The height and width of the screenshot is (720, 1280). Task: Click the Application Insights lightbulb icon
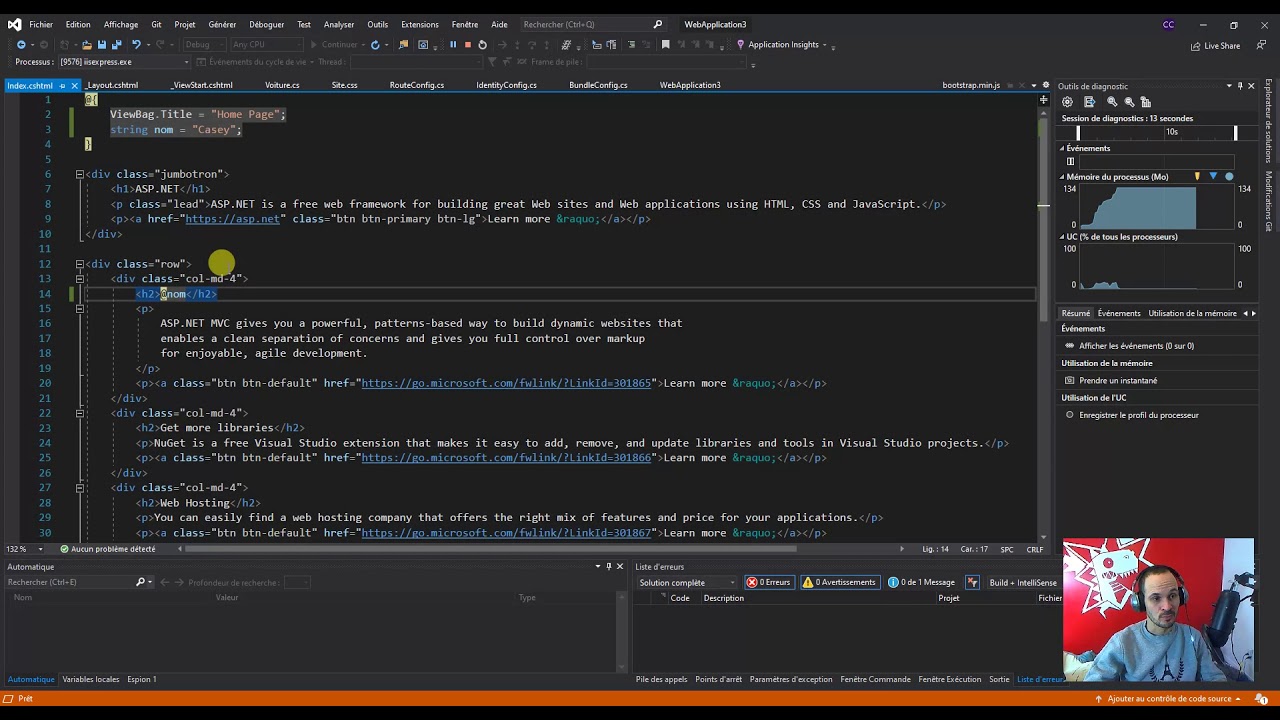pos(741,44)
